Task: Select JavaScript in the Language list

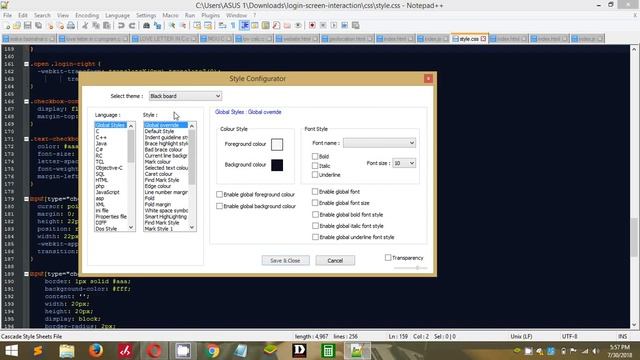Action: (108, 192)
